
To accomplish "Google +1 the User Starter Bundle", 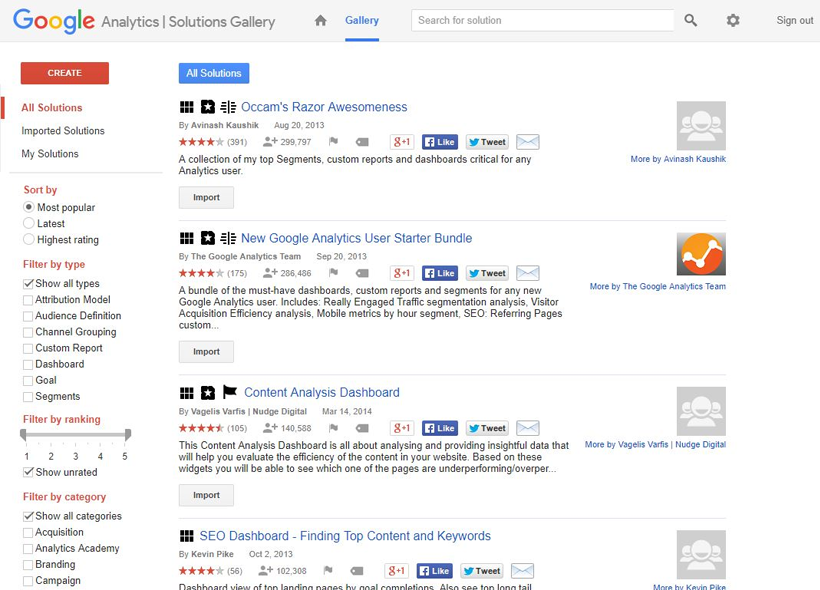I will 402,273.
